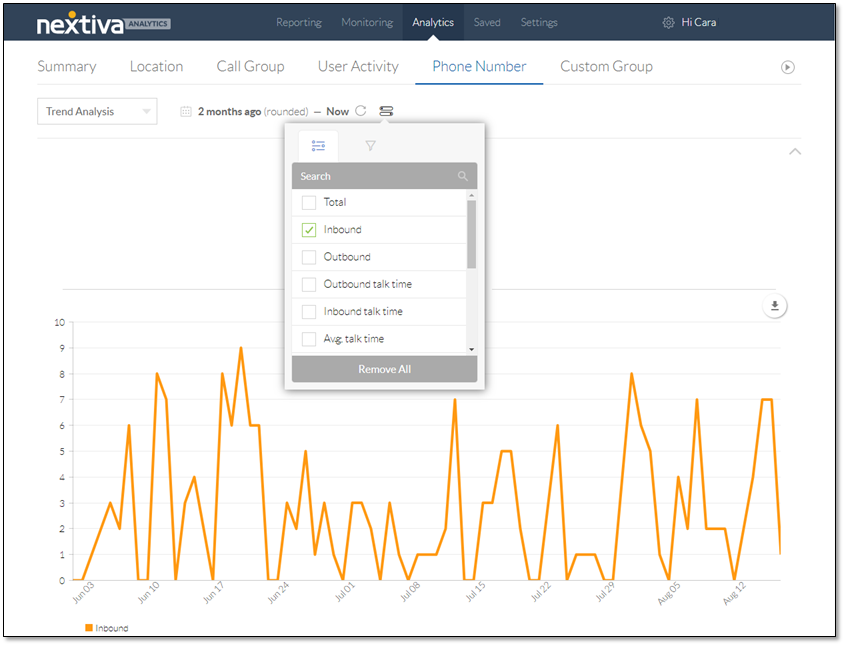Click the calendar icon next to date range
The height and width of the screenshot is (646, 845).
(186, 112)
